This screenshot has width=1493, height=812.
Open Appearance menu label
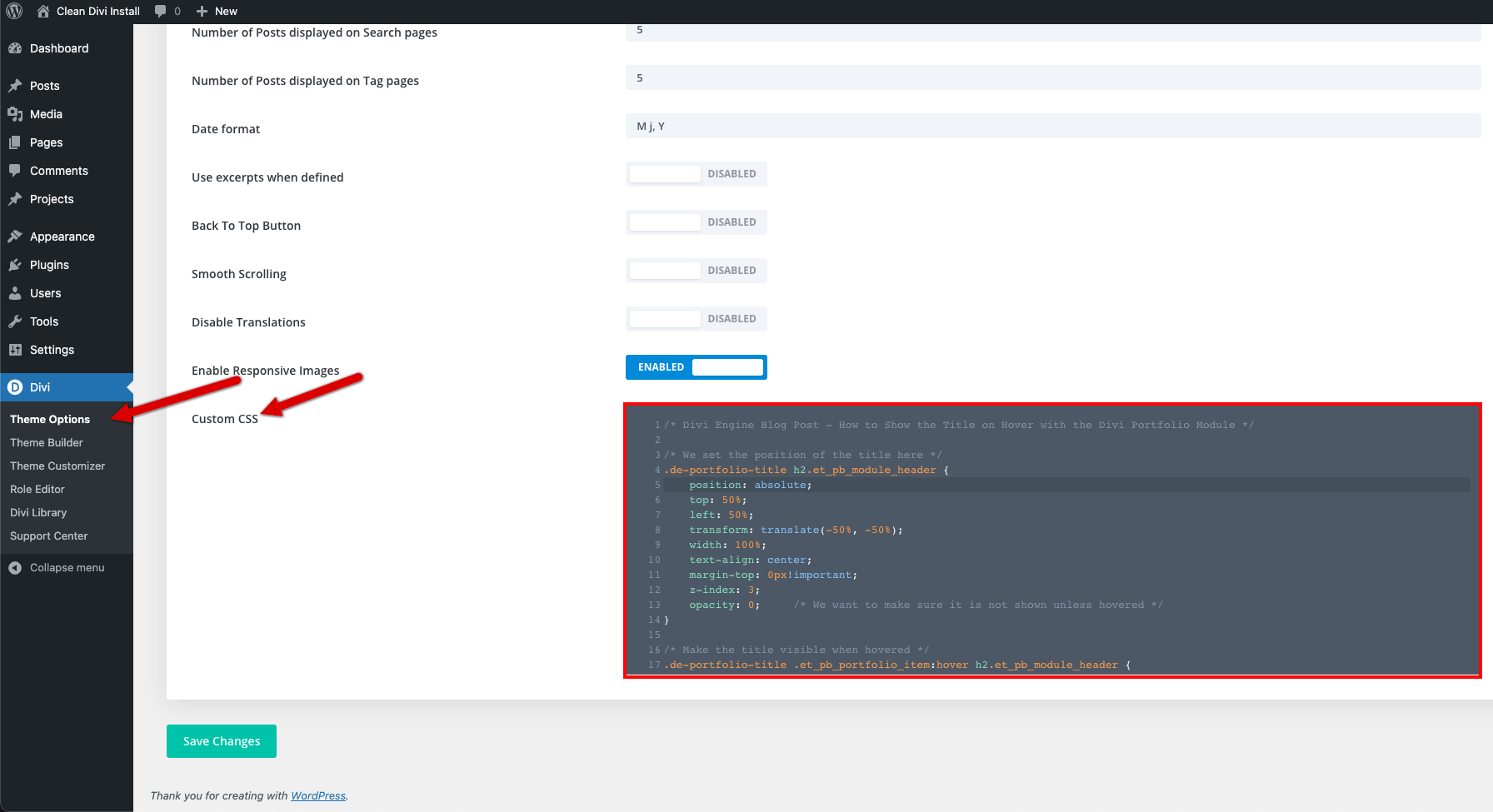click(x=62, y=237)
